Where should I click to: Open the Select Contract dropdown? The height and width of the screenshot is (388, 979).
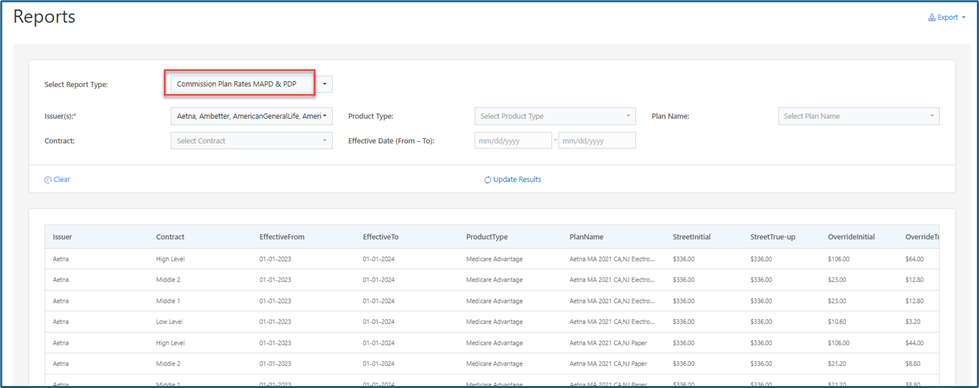[x=252, y=141]
